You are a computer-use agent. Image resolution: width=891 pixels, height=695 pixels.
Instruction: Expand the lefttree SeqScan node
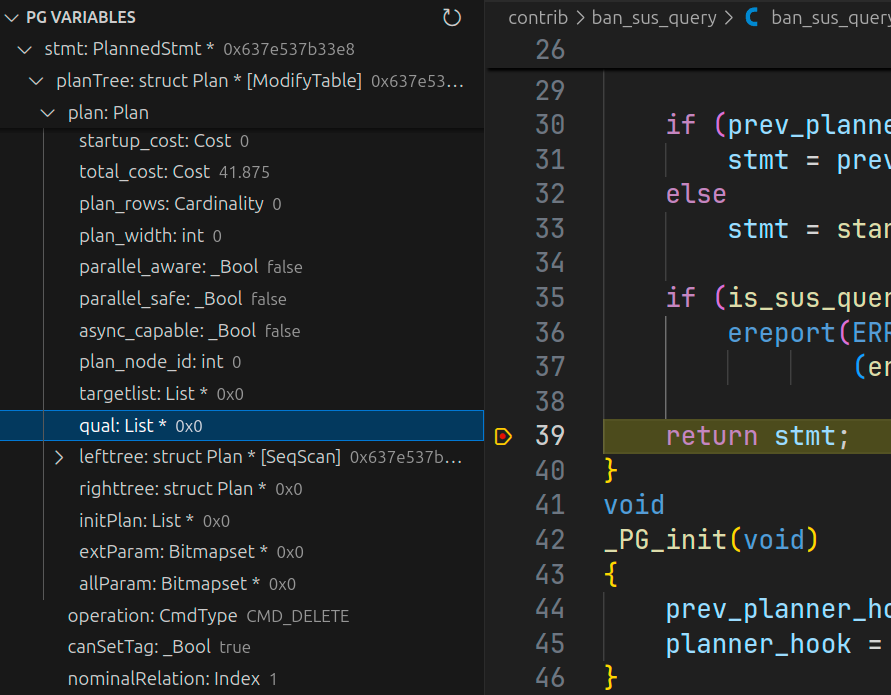click(x=59, y=457)
